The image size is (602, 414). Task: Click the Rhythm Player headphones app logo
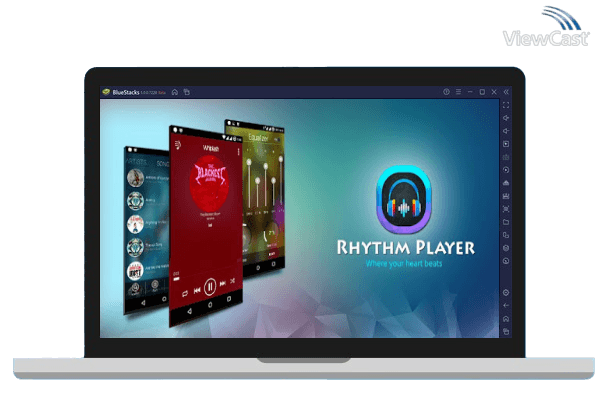(x=404, y=199)
